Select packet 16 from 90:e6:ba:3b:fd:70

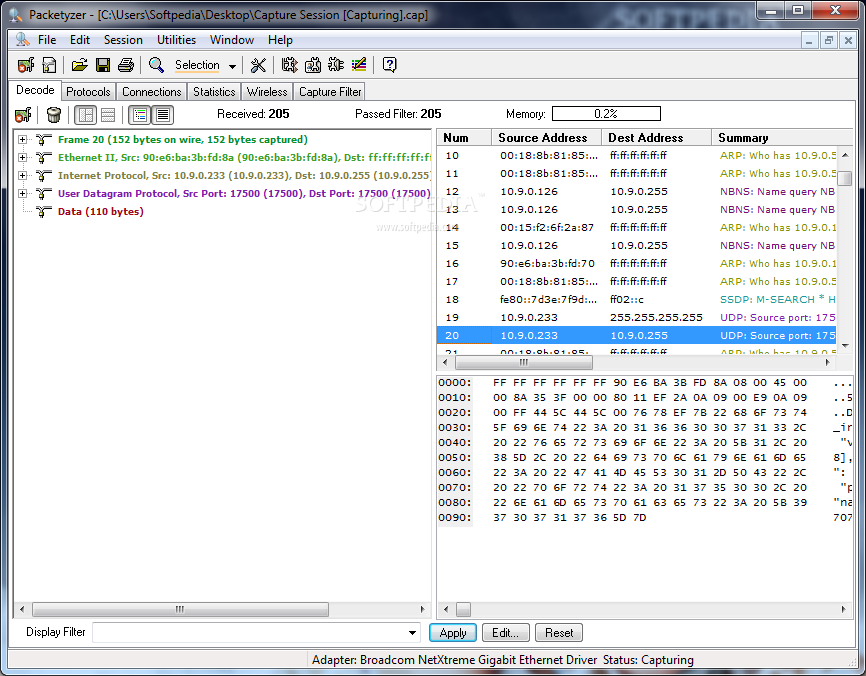[636, 263]
